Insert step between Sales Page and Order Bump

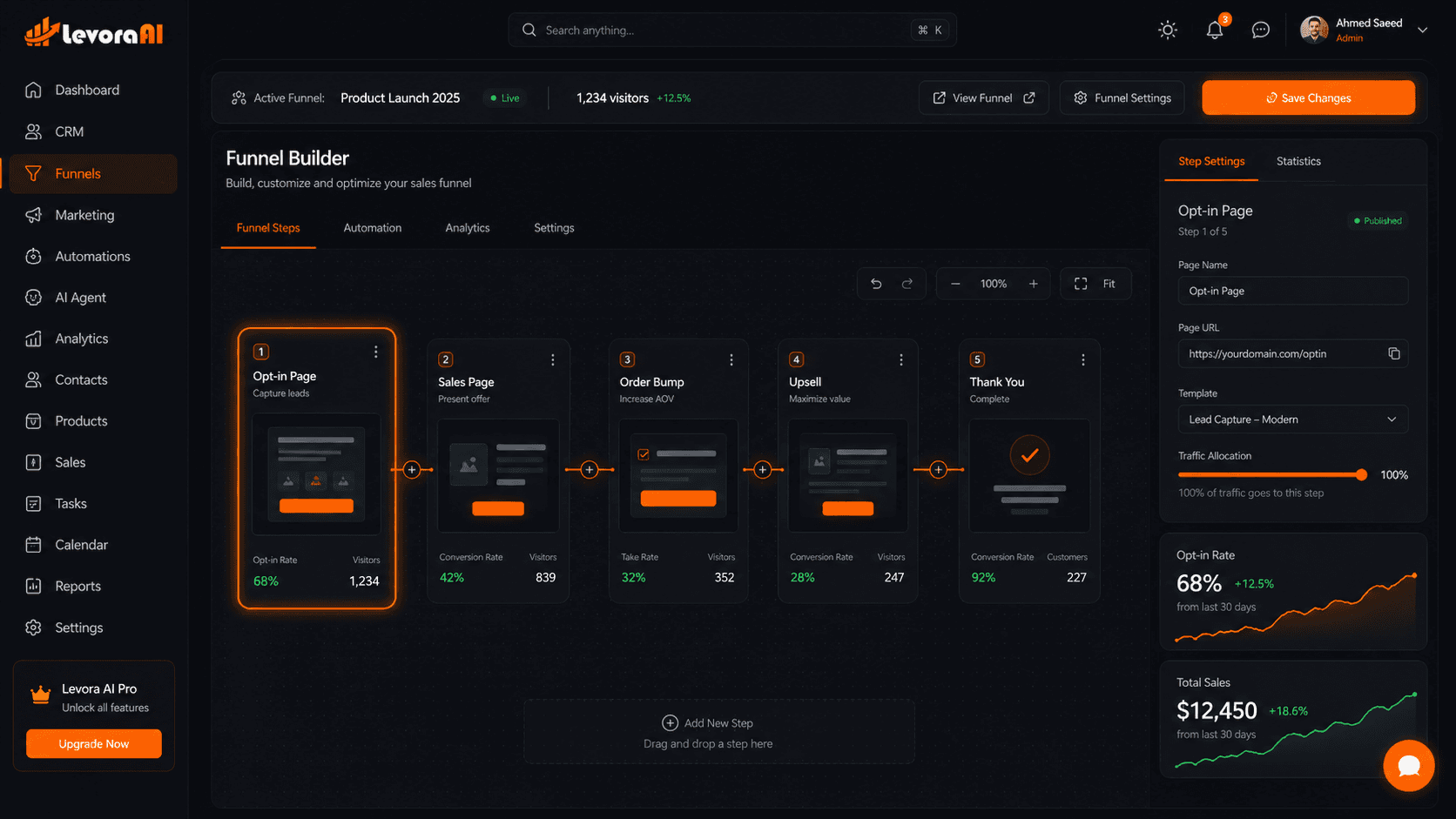point(590,470)
